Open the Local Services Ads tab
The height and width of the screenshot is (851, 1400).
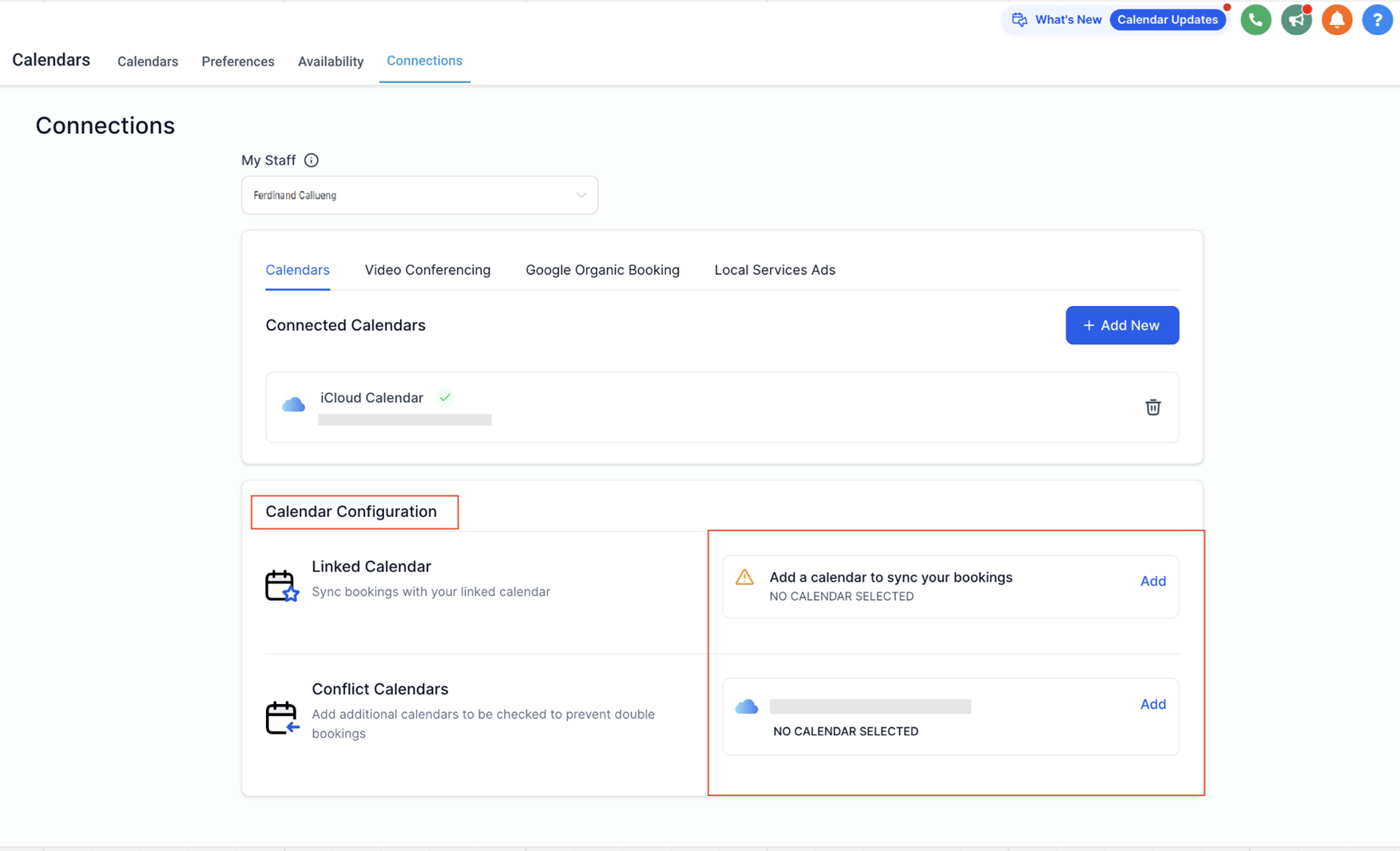pos(775,270)
